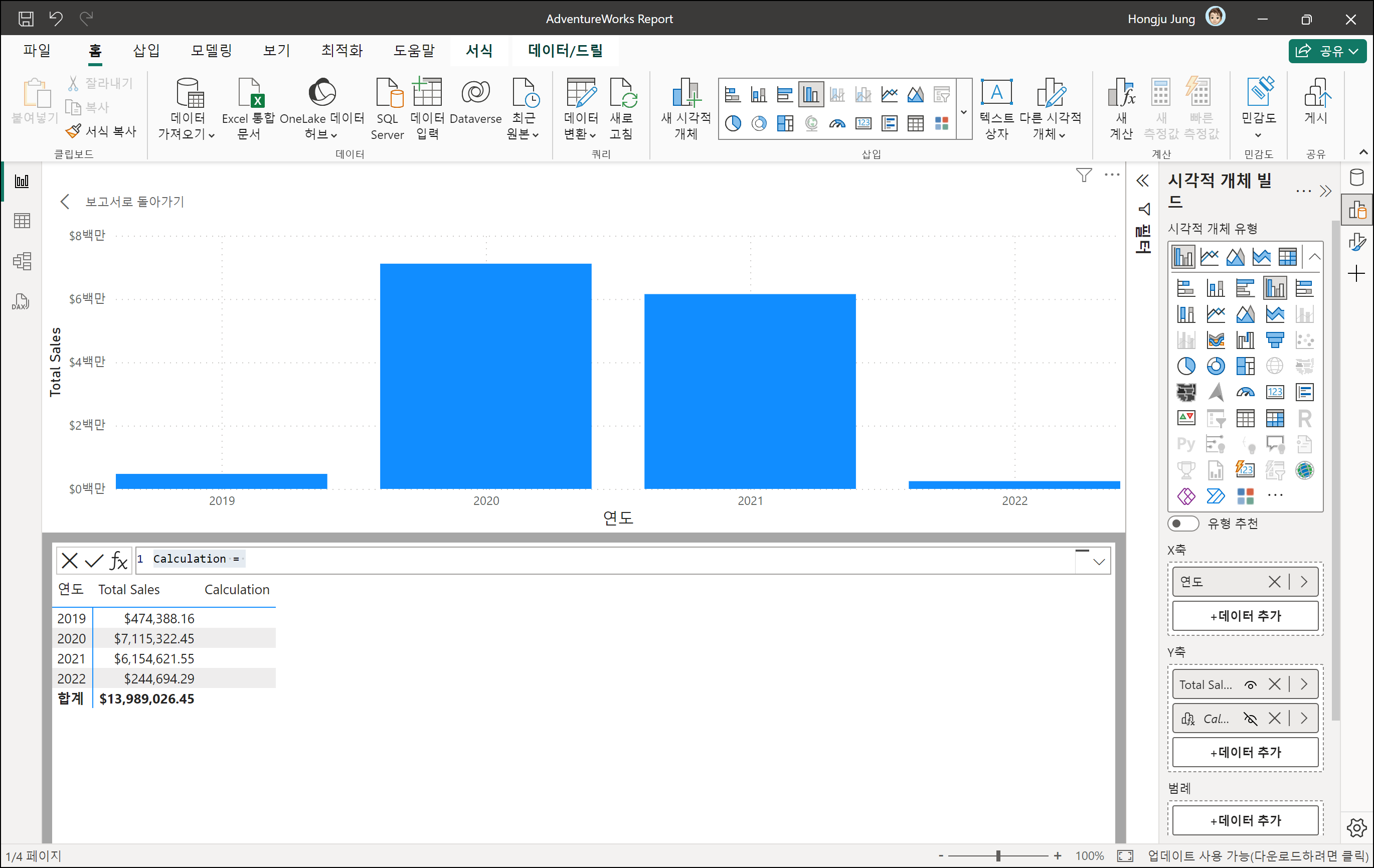Commit the calculation with the checkmark
The image size is (1374, 868).
point(94,561)
